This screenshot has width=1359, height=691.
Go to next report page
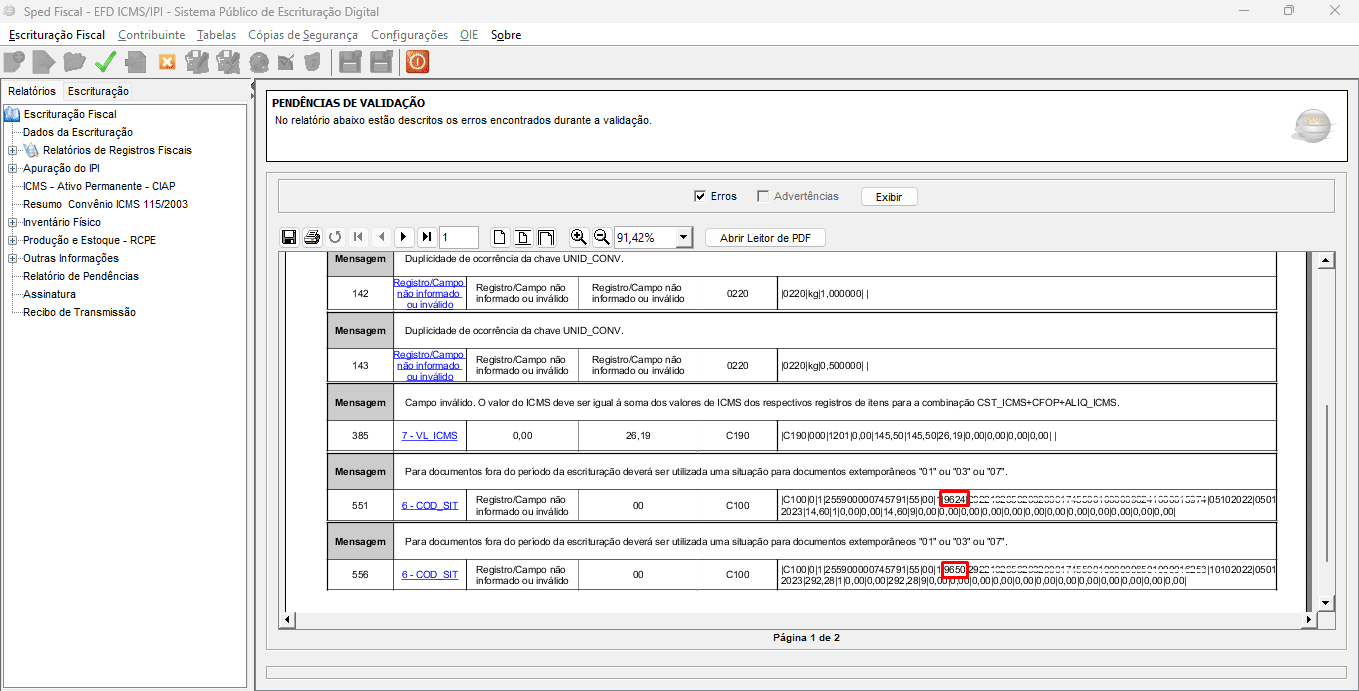pyautogui.click(x=403, y=237)
